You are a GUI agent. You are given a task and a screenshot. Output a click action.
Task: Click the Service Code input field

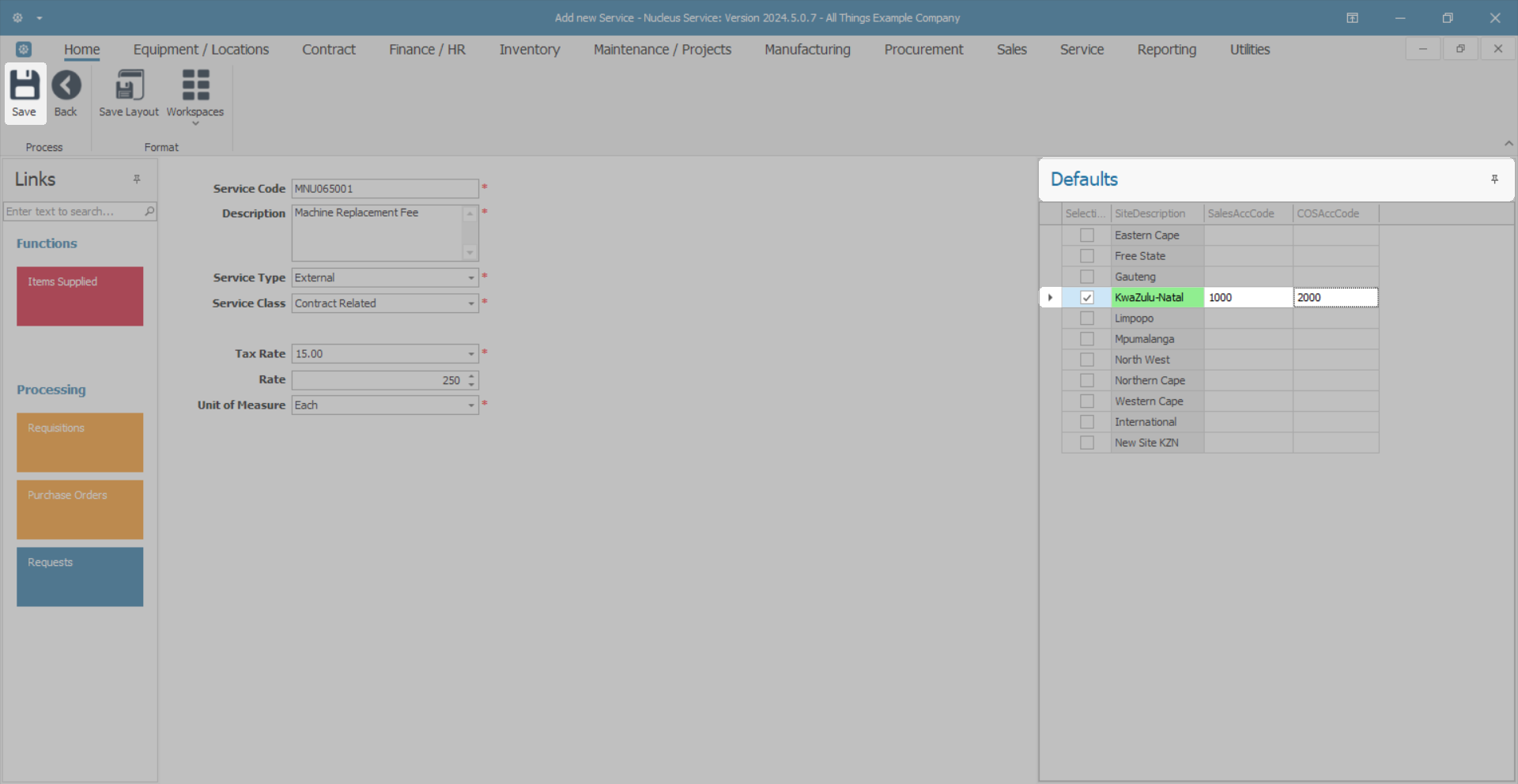[385, 189]
